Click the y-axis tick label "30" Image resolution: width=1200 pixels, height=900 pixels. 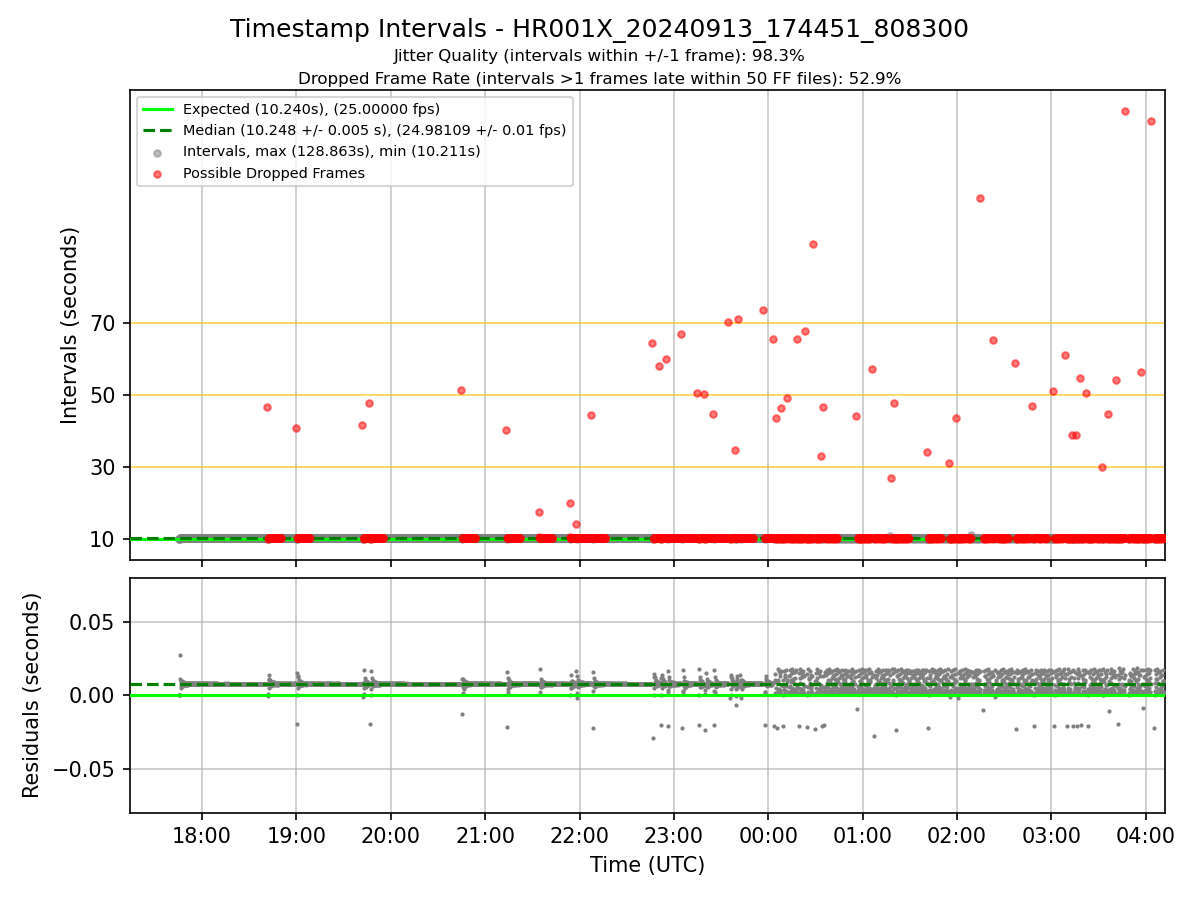[105, 467]
